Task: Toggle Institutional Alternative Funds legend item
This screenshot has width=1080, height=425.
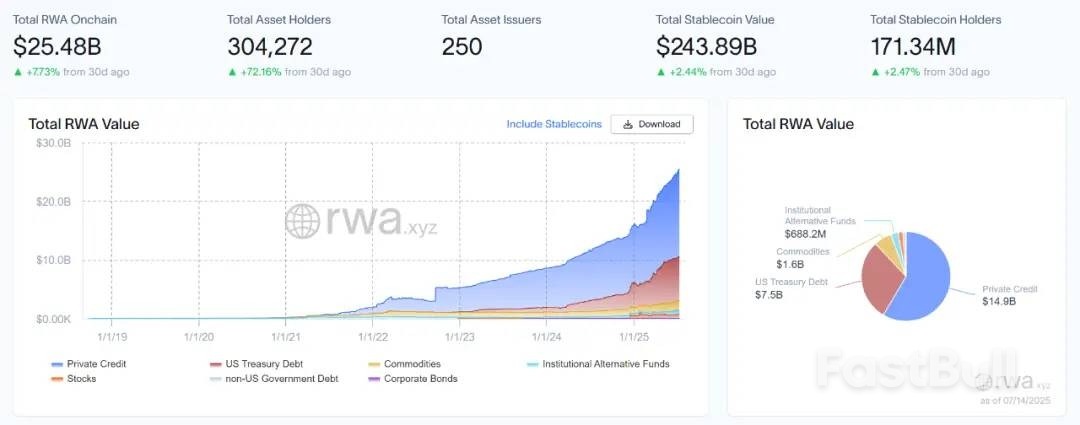Action: point(598,364)
